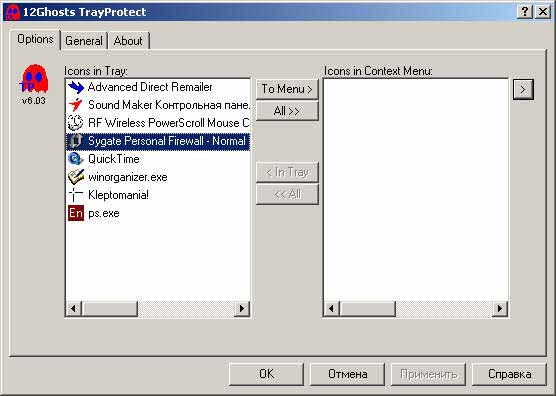The height and width of the screenshot is (396, 556).
Task: Click Context Menu list horizontal scrollbar thumb
Action: pos(367,308)
